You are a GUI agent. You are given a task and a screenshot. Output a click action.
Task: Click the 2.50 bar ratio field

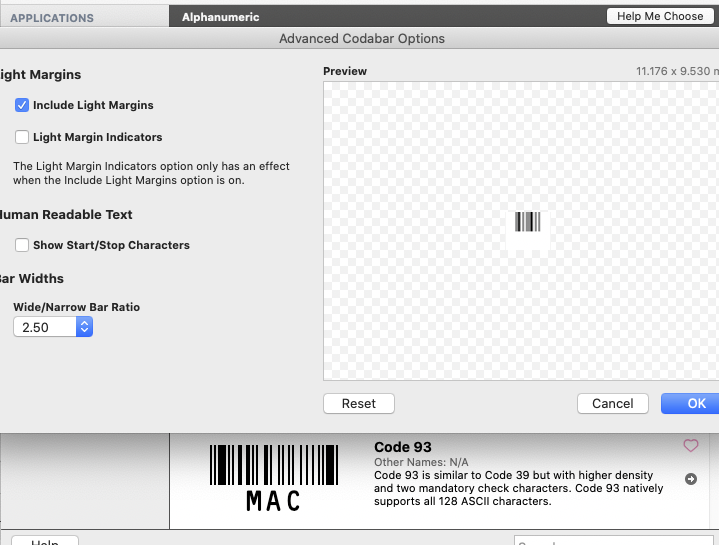(45, 327)
